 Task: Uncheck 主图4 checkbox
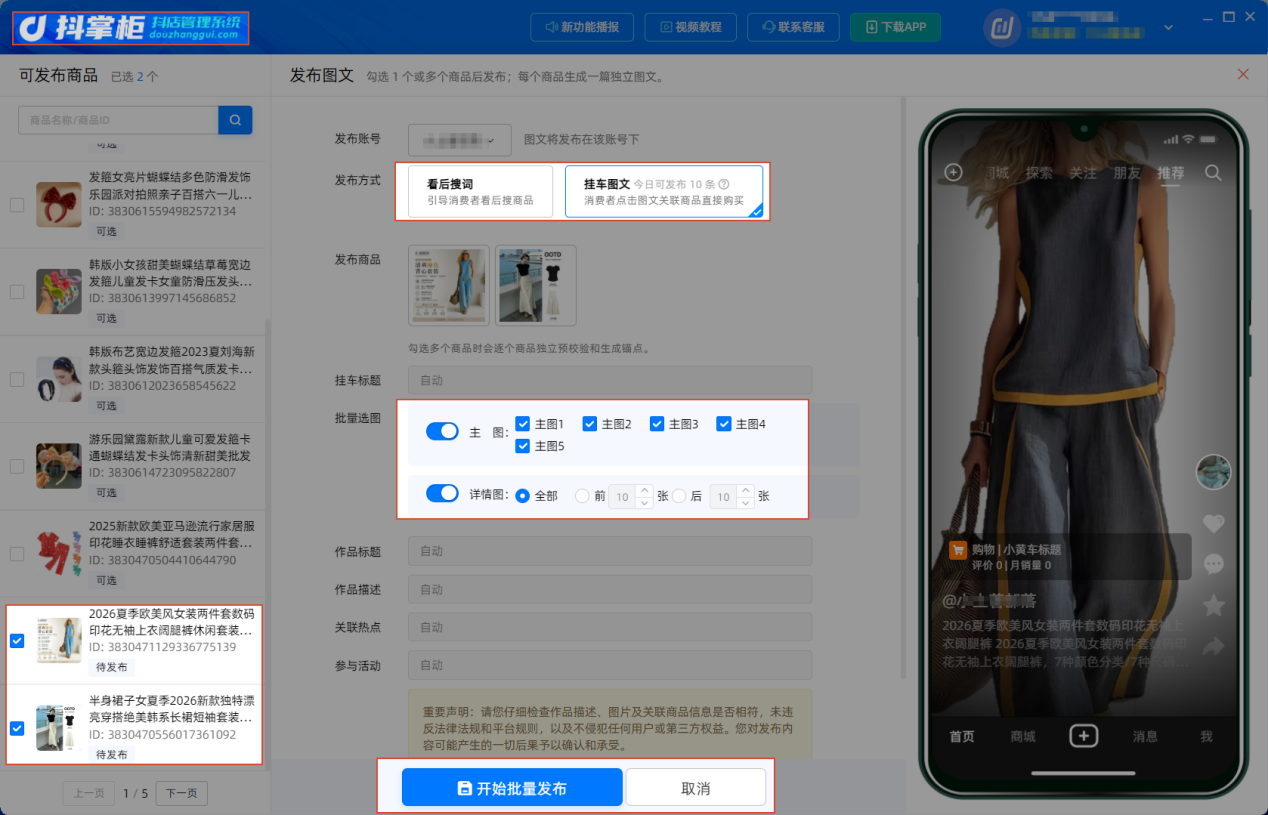(723, 424)
